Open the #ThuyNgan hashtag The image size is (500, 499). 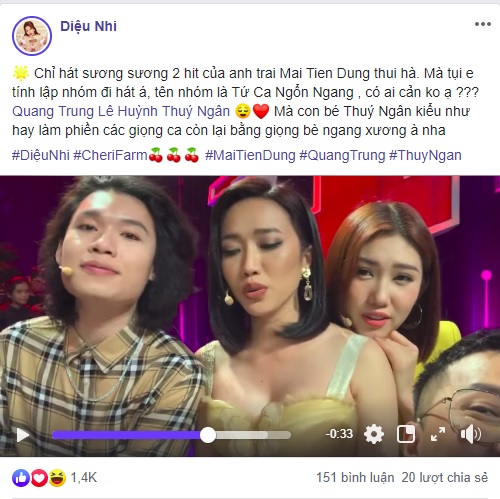pyautogui.click(x=425, y=155)
